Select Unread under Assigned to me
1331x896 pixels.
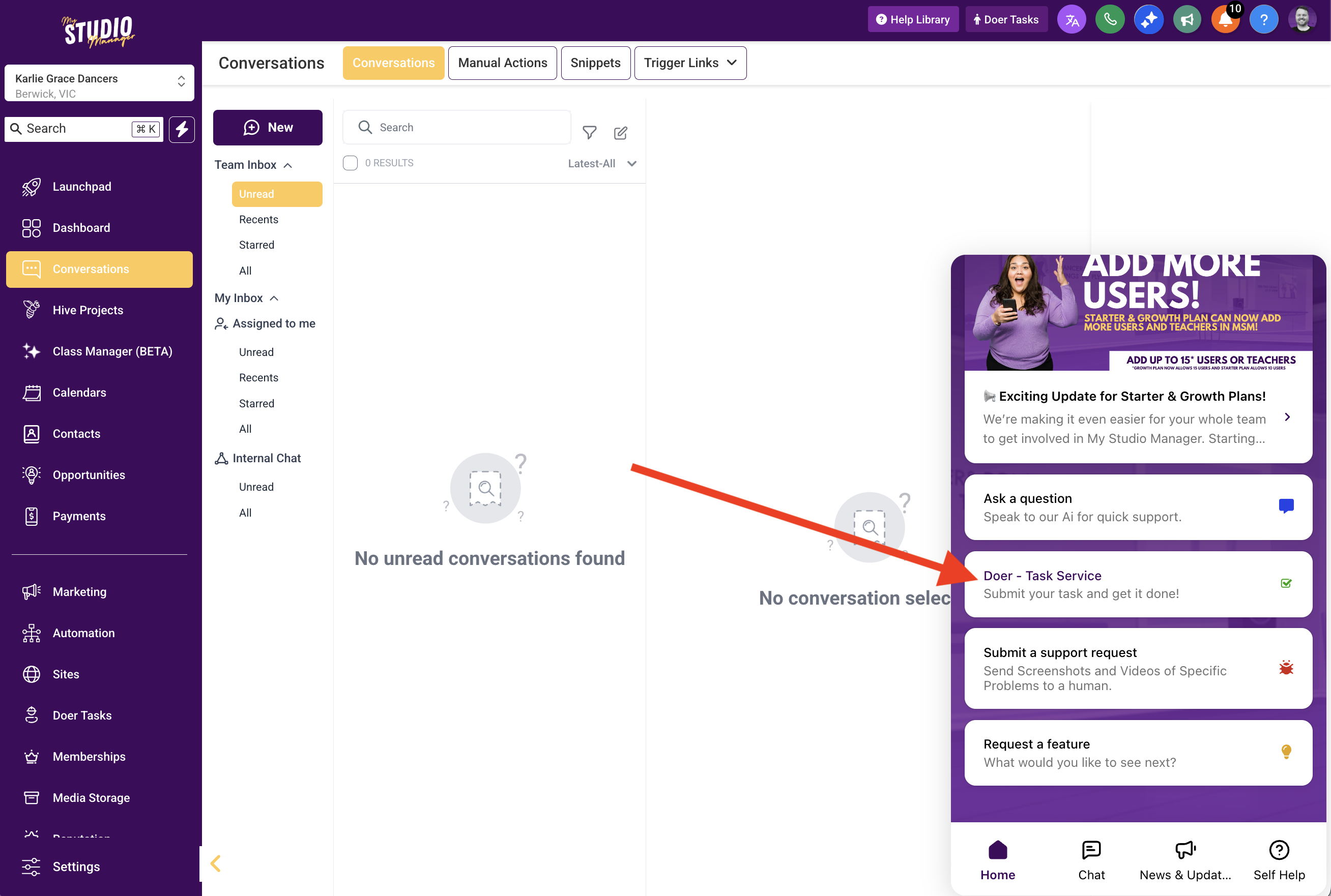[256, 352]
